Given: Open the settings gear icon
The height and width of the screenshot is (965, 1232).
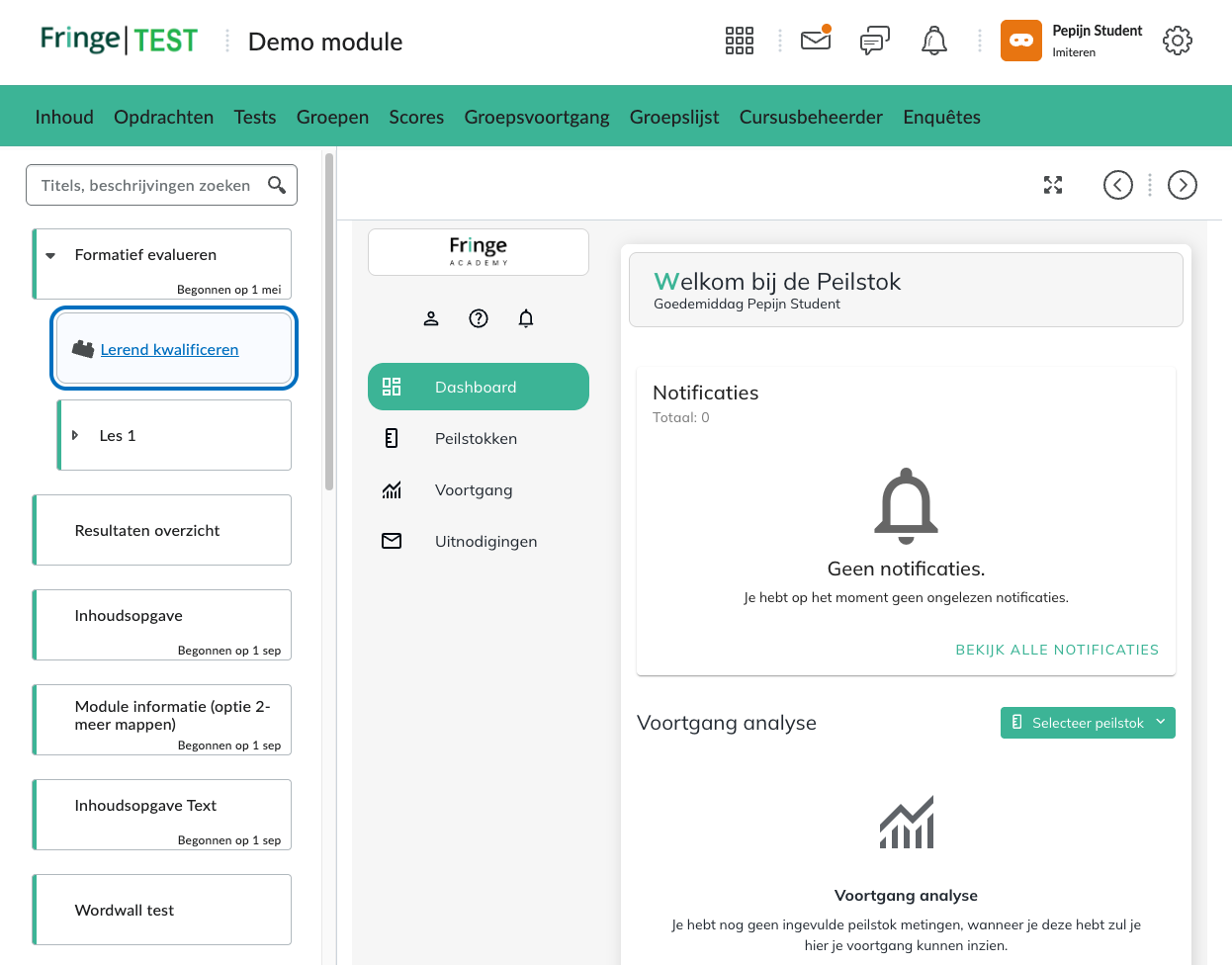Looking at the screenshot, I should pyautogui.click(x=1177, y=41).
